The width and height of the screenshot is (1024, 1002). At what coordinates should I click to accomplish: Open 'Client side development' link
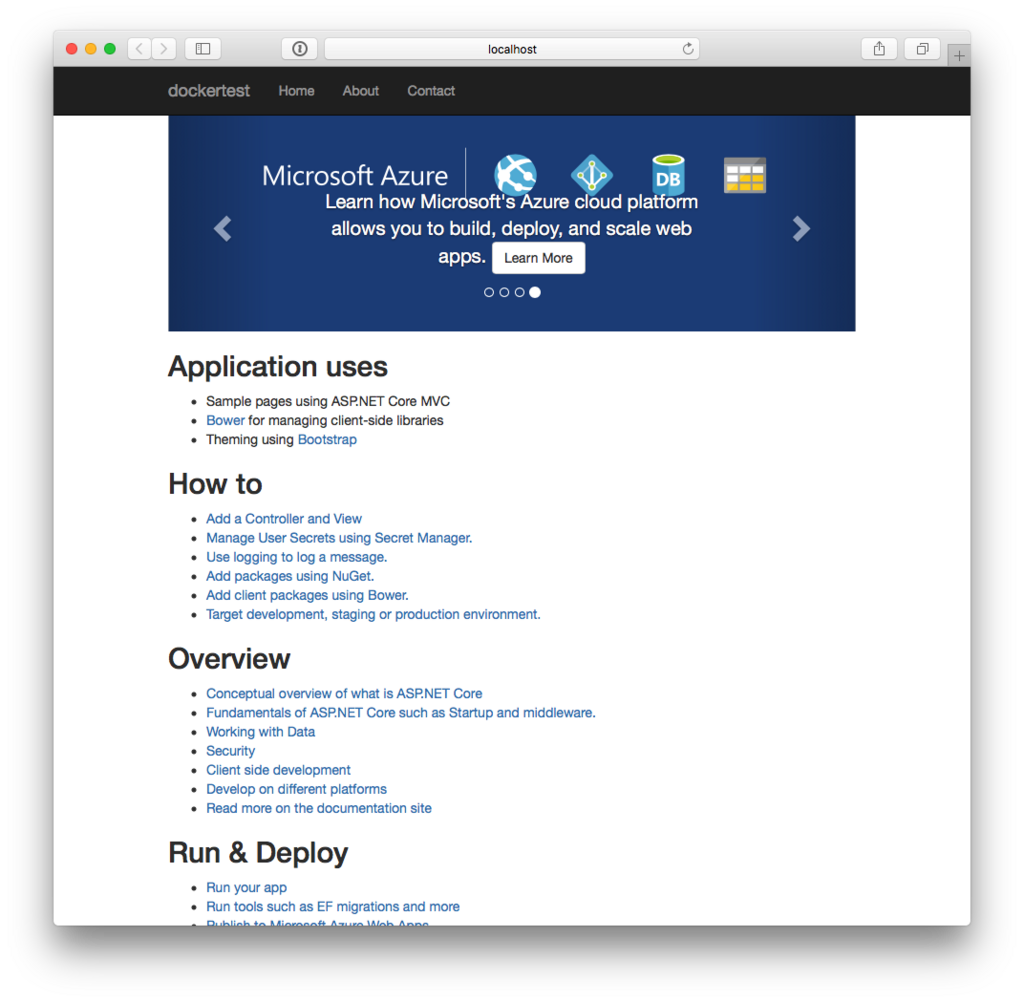[278, 770]
